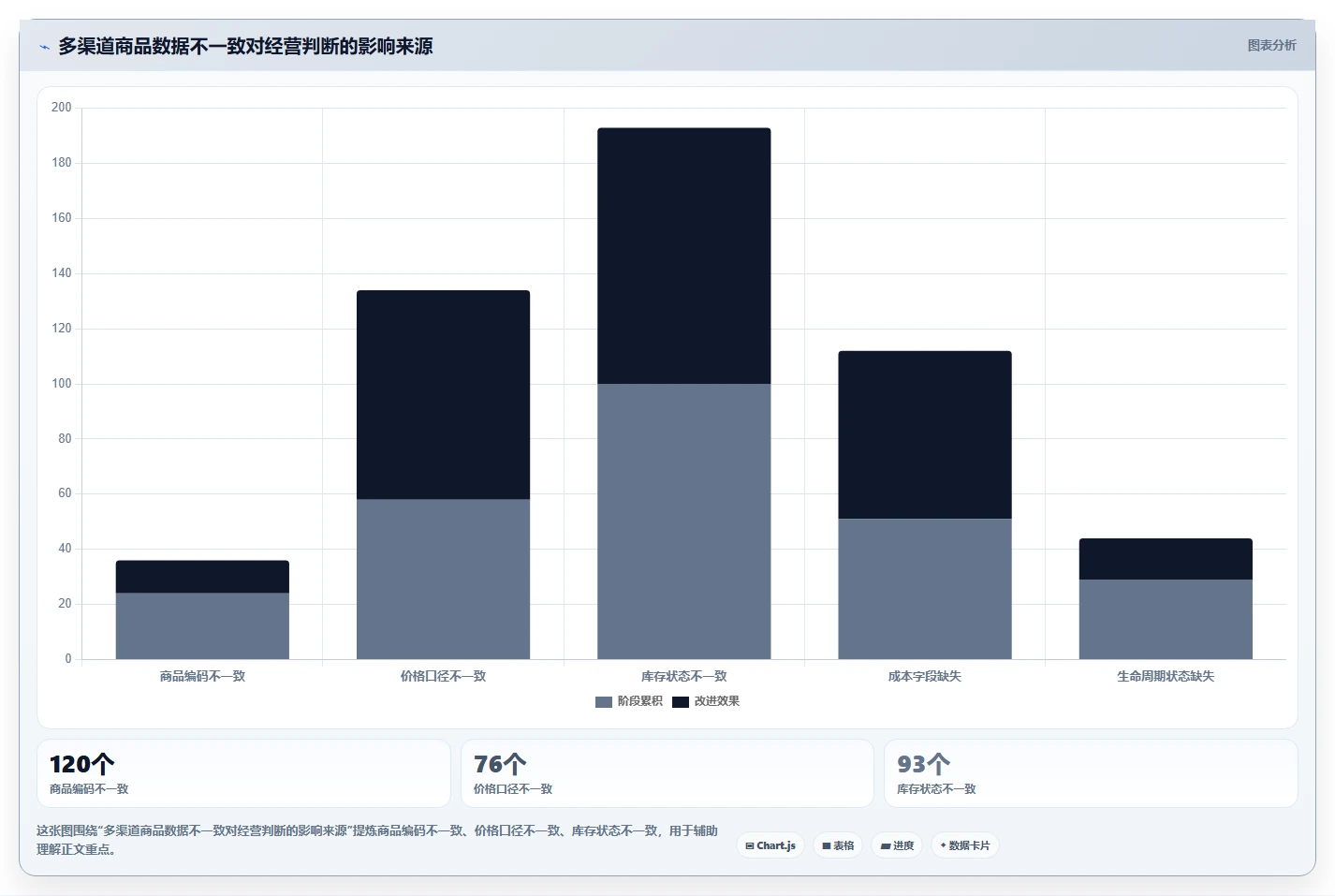Viewport: 1335px width, 896px height.
Task: Click the 进度 tag chip
Action: (x=897, y=845)
